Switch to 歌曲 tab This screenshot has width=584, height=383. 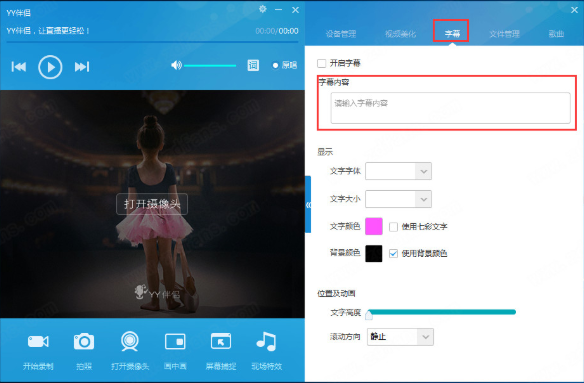point(556,34)
